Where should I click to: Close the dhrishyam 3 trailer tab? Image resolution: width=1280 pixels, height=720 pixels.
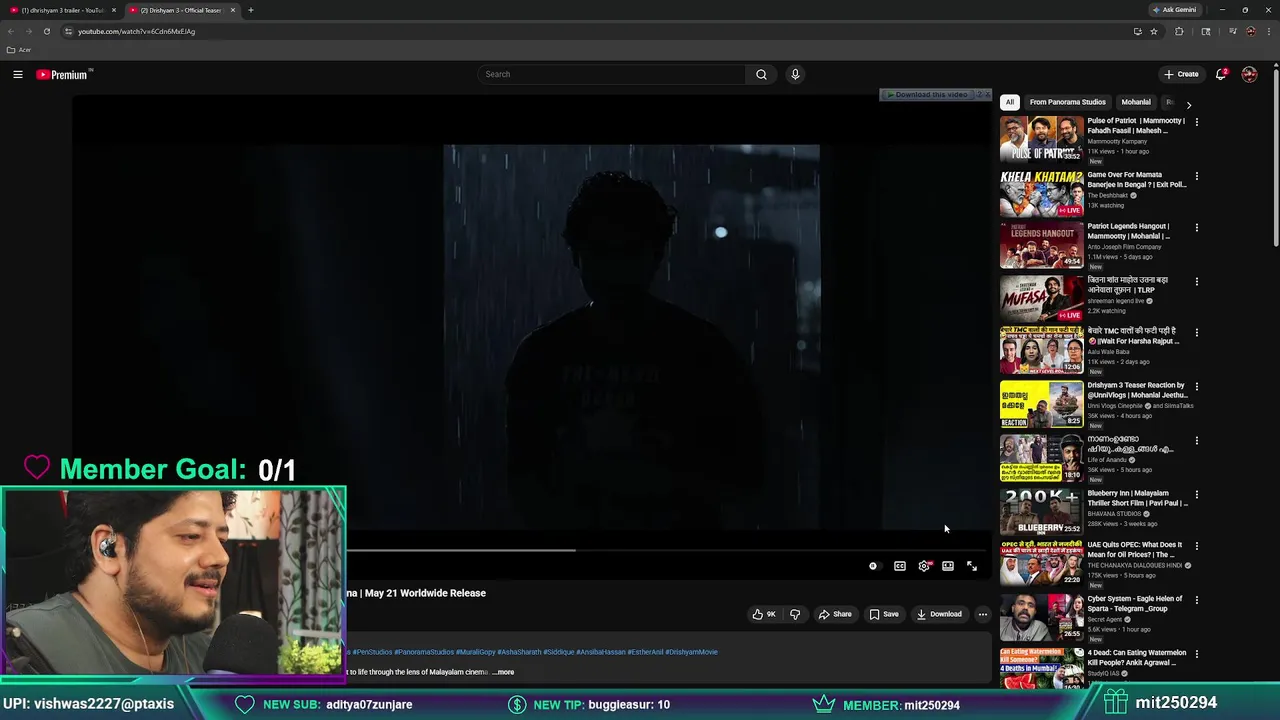pos(113,10)
